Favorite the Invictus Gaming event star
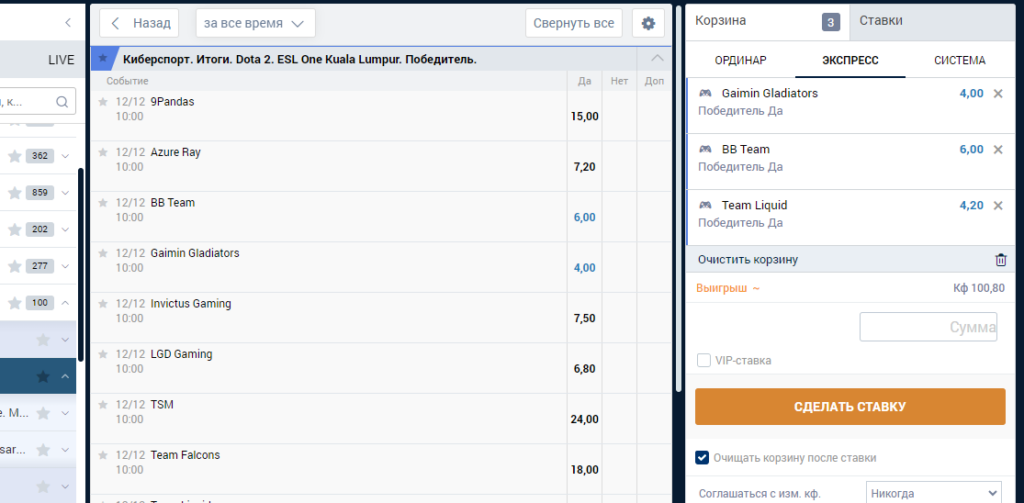The height and width of the screenshot is (503, 1024). pyautogui.click(x=103, y=304)
